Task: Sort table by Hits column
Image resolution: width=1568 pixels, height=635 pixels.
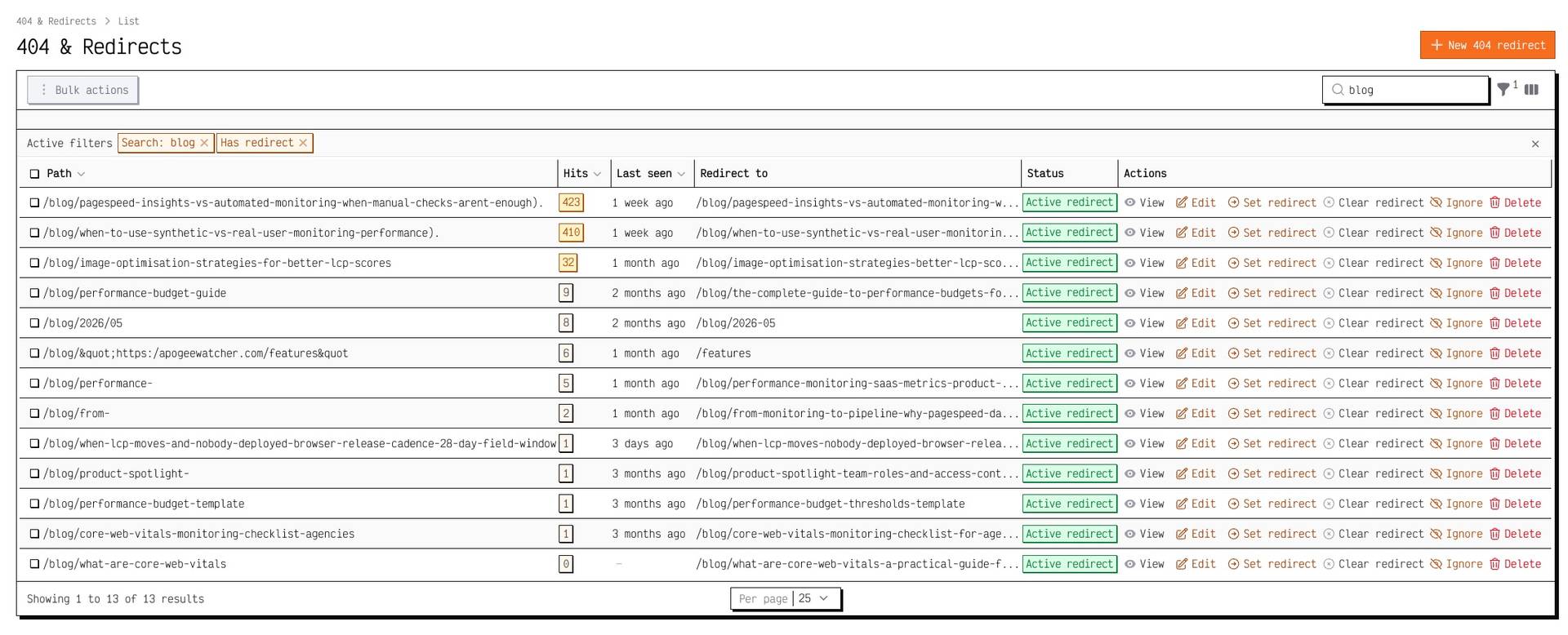Action: (x=582, y=173)
